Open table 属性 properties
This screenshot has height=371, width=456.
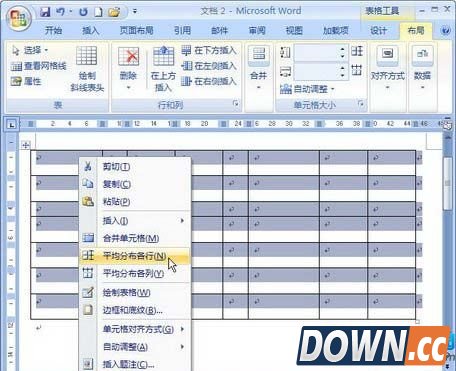coord(26,81)
